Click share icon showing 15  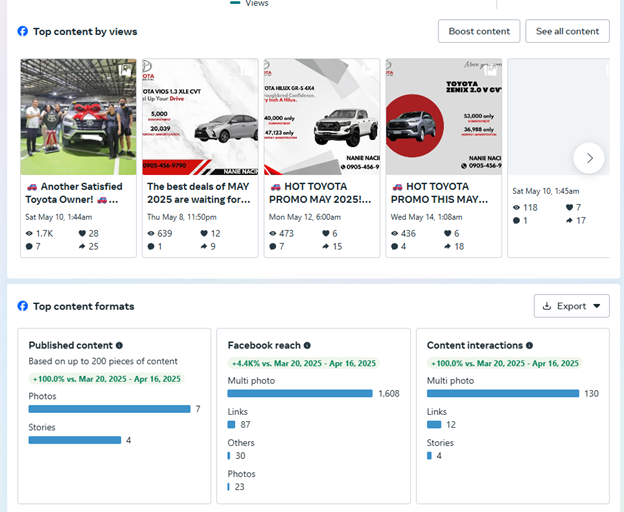tap(326, 246)
